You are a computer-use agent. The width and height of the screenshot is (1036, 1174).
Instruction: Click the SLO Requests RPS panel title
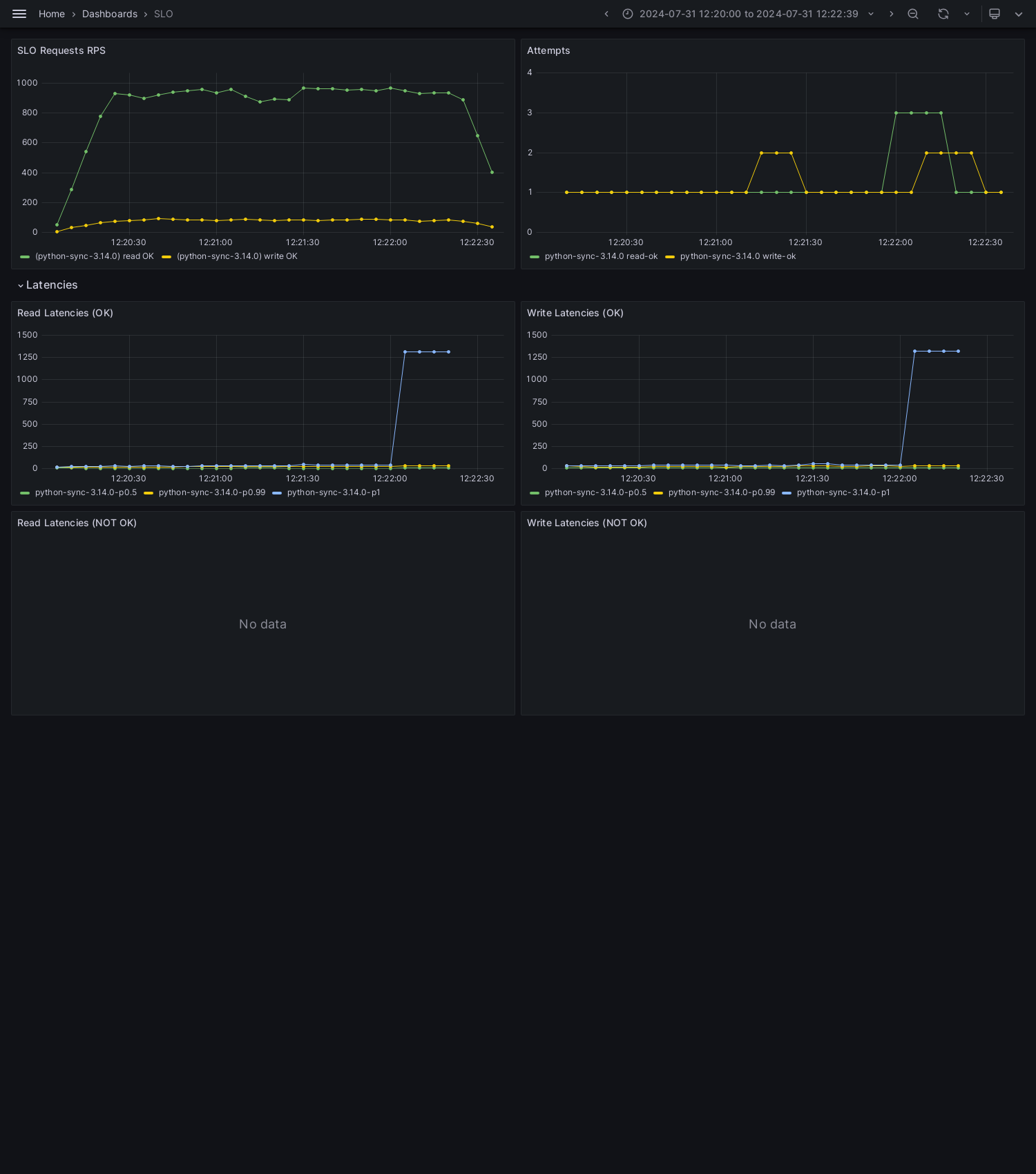(61, 50)
